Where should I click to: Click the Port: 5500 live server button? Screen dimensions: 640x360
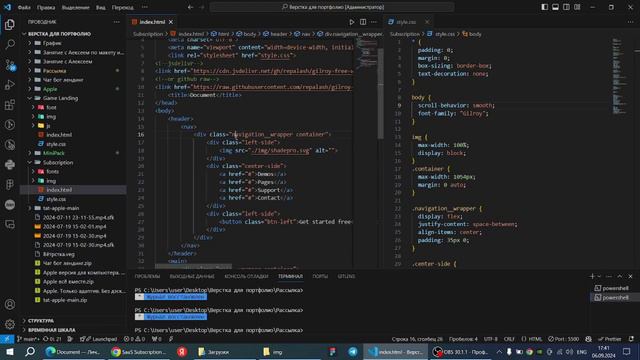pyautogui.click(x=563, y=339)
